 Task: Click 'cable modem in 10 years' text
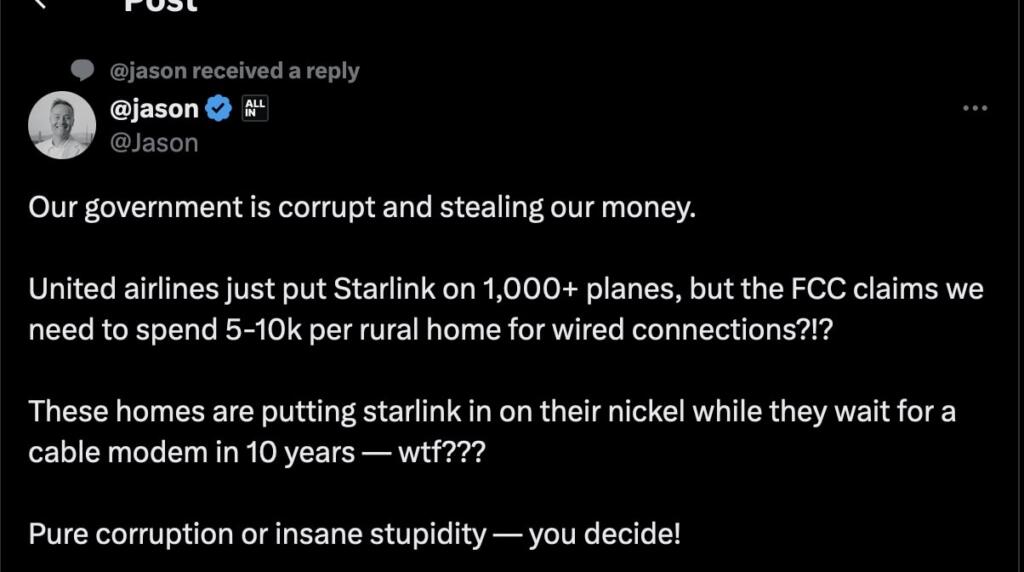pyautogui.click(x=192, y=452)
